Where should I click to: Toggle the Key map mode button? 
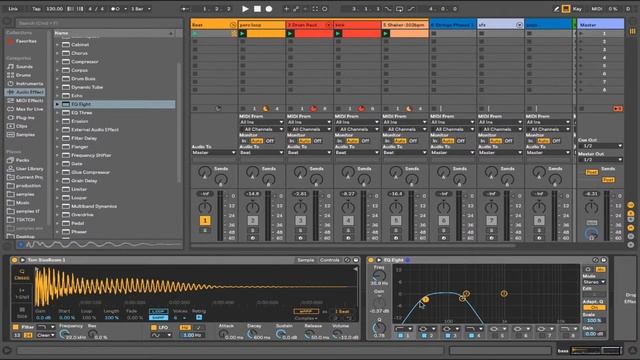click(577, 9)
